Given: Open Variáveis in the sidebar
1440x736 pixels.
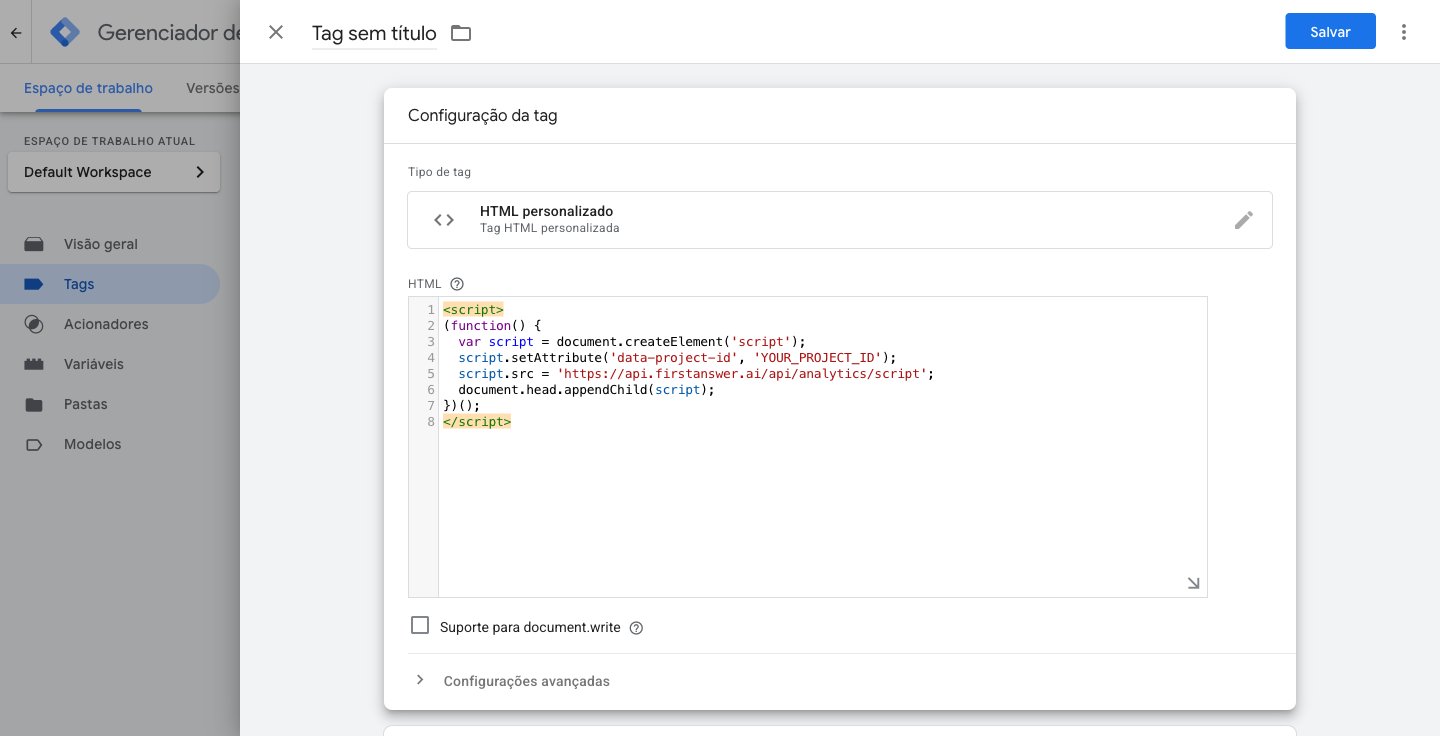Looking at the screenshot, I should click(110, 364).
